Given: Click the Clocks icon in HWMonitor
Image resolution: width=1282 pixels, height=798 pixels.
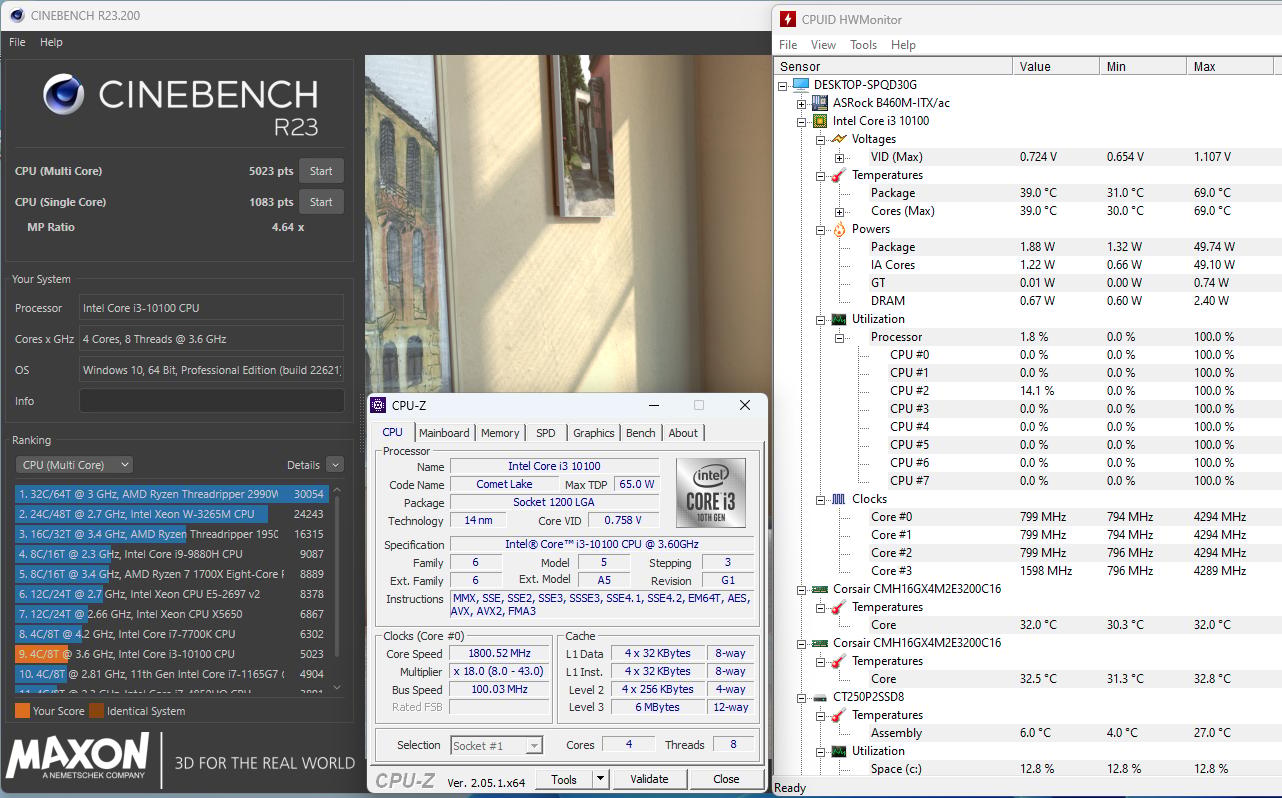Looking at the screenshot, I should (838, 499).
